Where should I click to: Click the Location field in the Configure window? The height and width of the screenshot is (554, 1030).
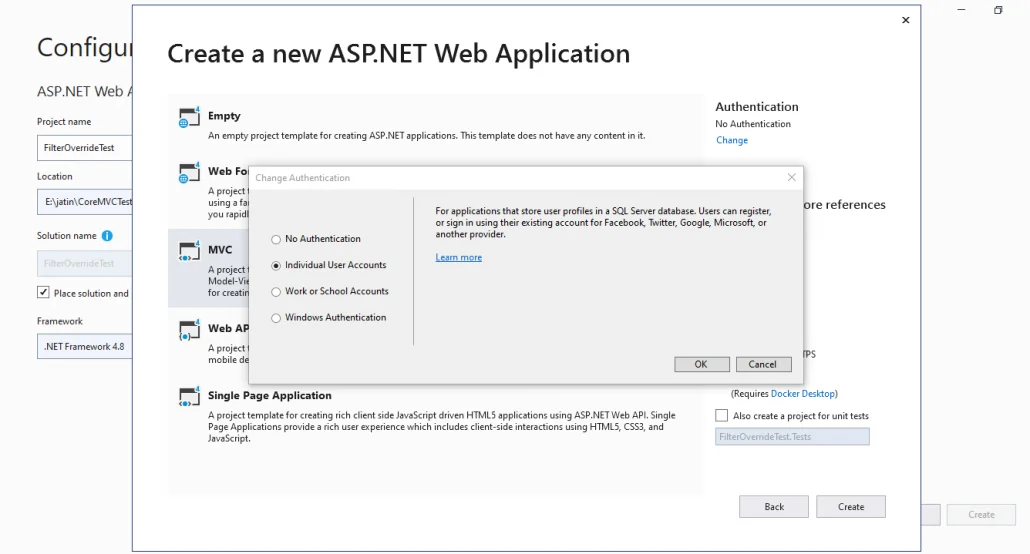tap(84, 202)
